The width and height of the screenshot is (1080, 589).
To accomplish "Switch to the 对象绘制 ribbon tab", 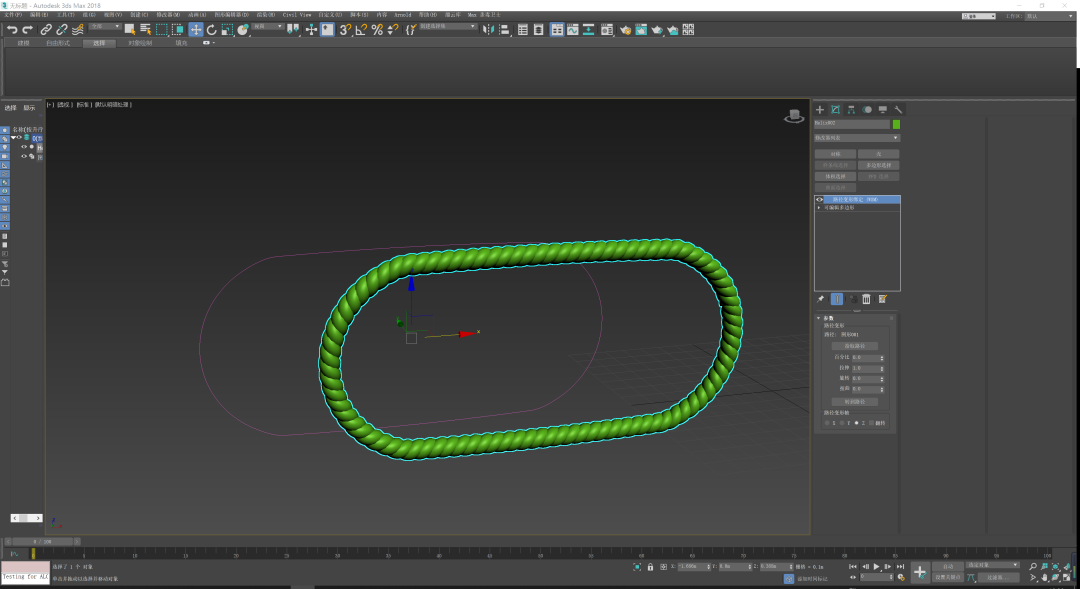I will coord(140,43).
